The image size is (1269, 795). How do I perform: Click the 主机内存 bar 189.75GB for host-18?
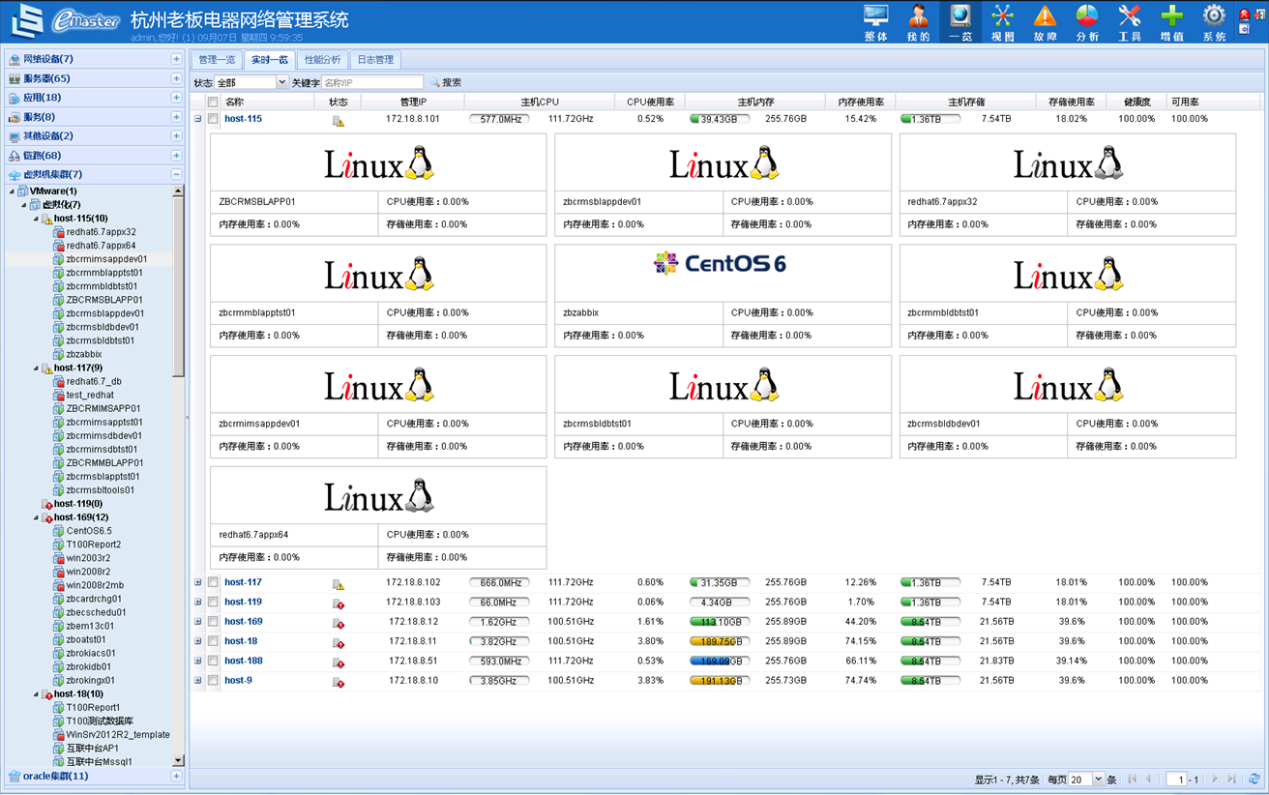719,641
